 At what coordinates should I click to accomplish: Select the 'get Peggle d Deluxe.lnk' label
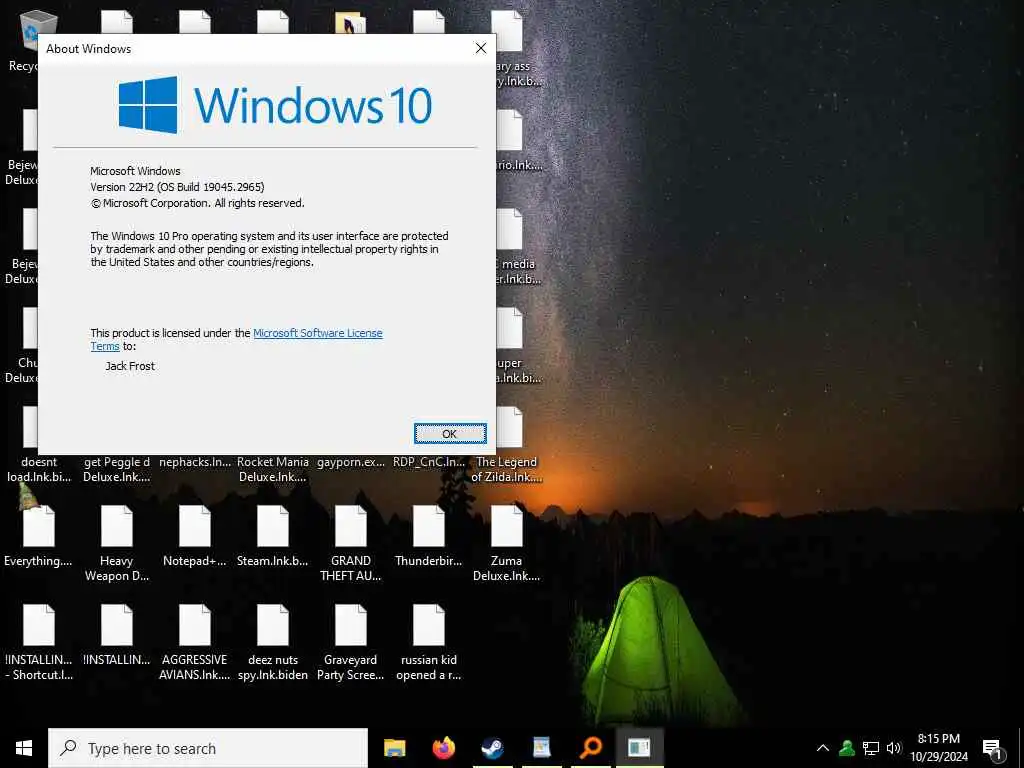tap(117, 470)
